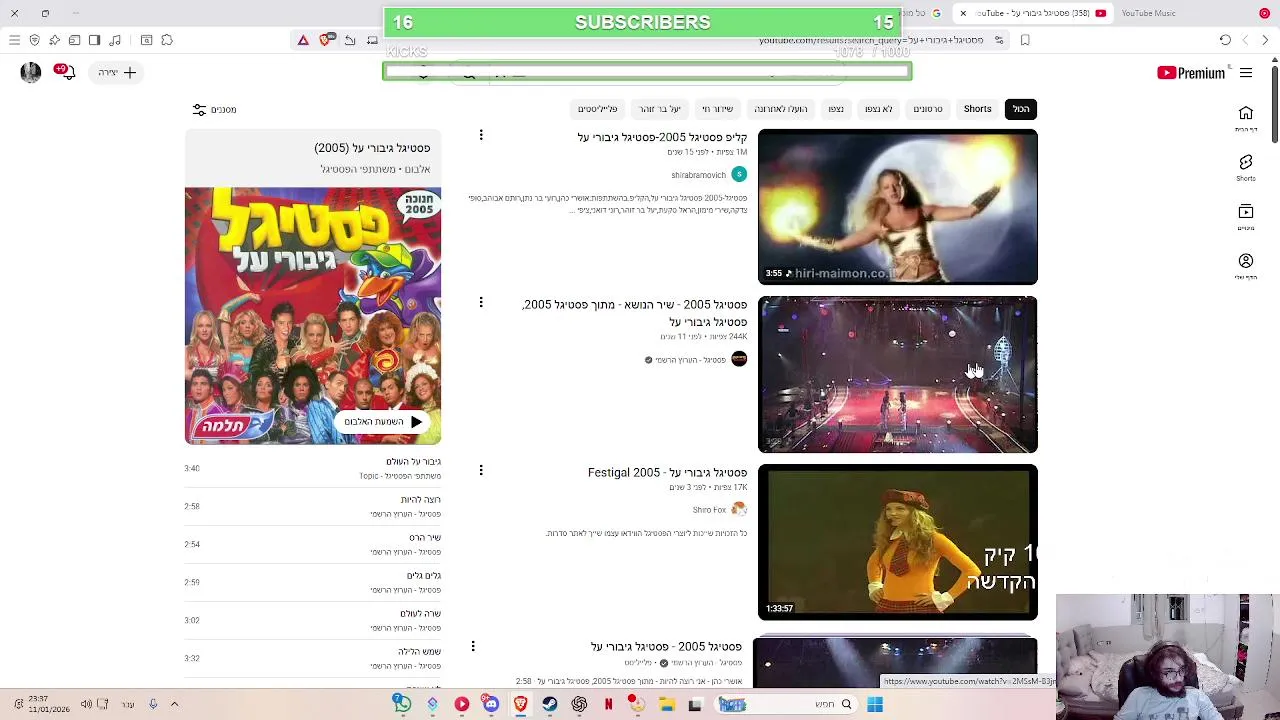The width and height of the screenshot is (1280, 720).
Task: Open Steam from the taskbar
Action: tap(550, 704)
